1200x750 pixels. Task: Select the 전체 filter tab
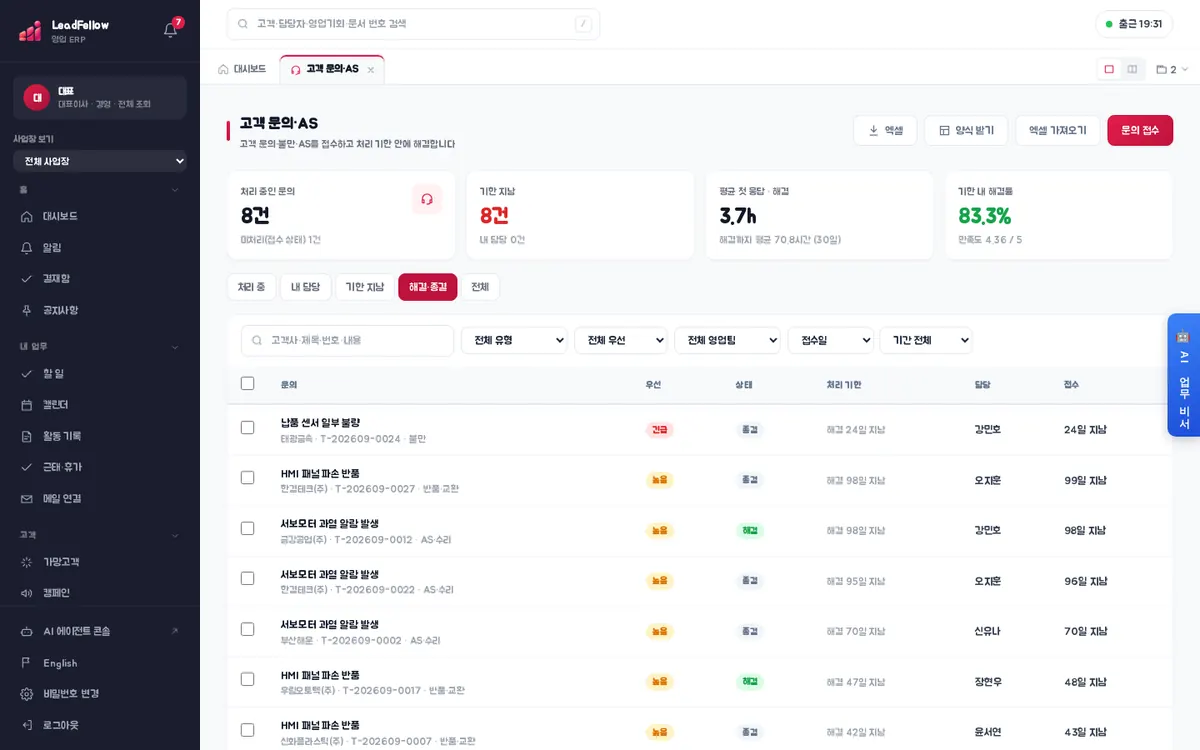click(x=480, y=287)
